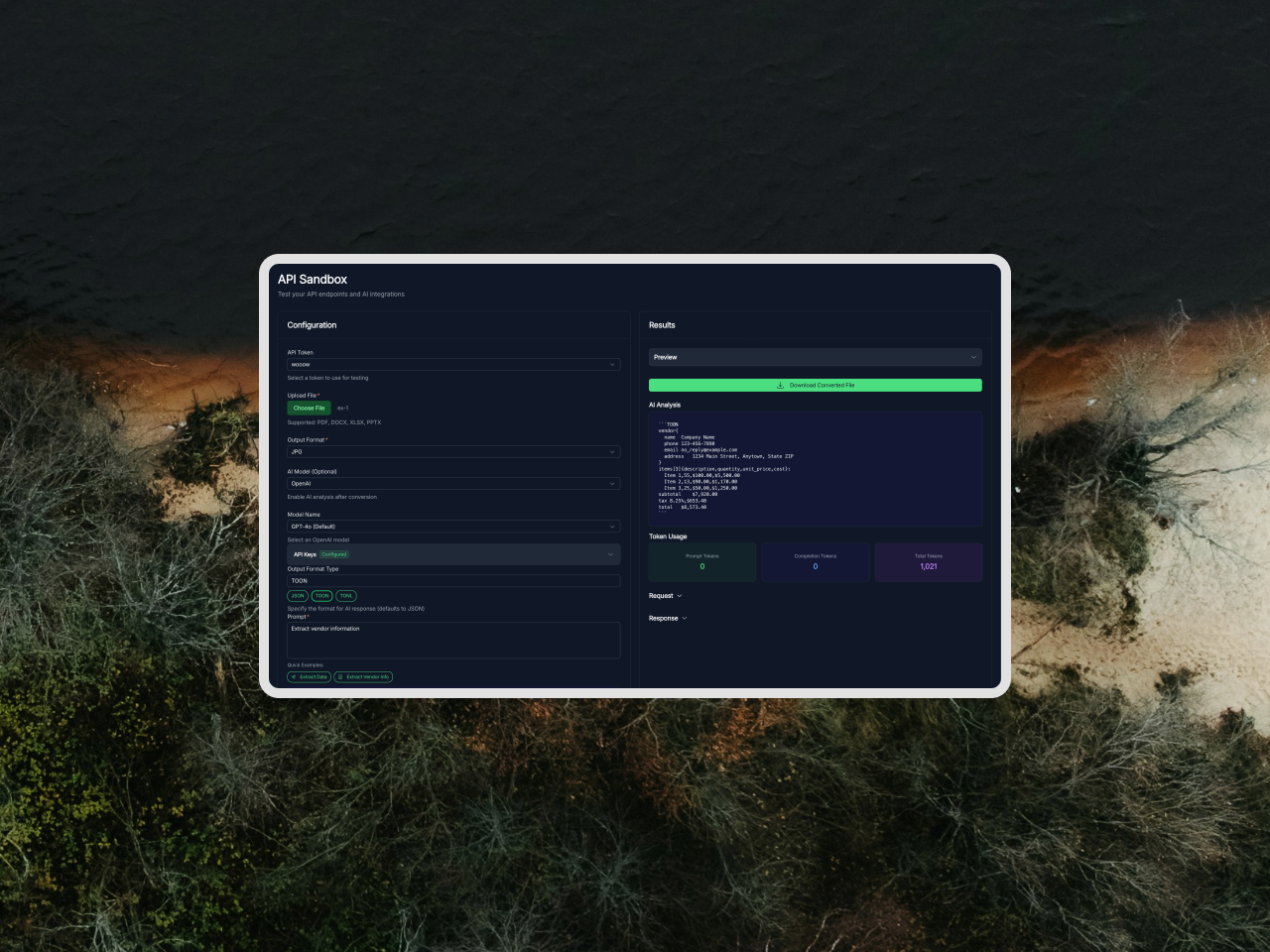This screenshot has width=1270, height=952.
Task: Open the API Token dropdown showing wooow
Action: click(453, 364)
